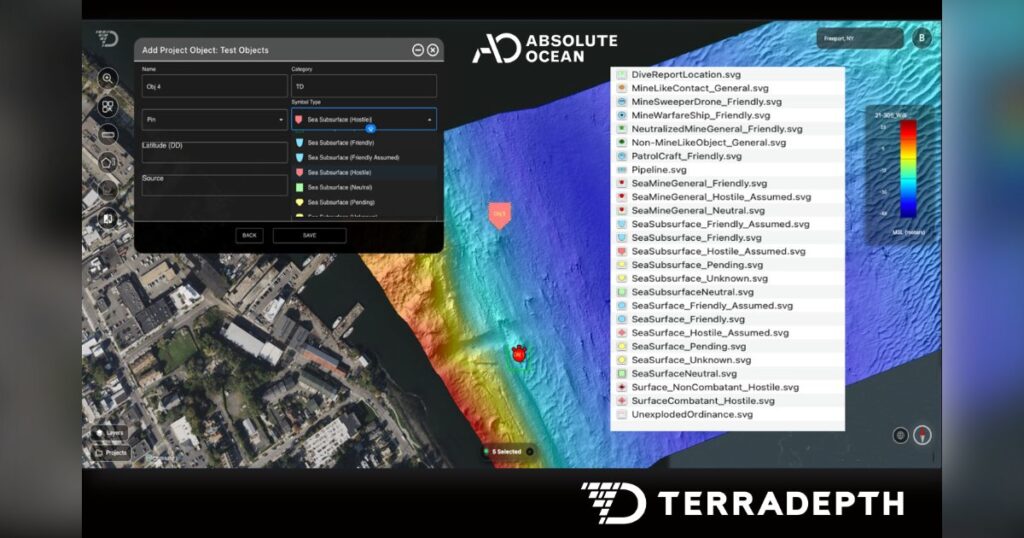
Task: Click the SurfaceCombatant_Hostile.svg icon
Action: [622, 401]
